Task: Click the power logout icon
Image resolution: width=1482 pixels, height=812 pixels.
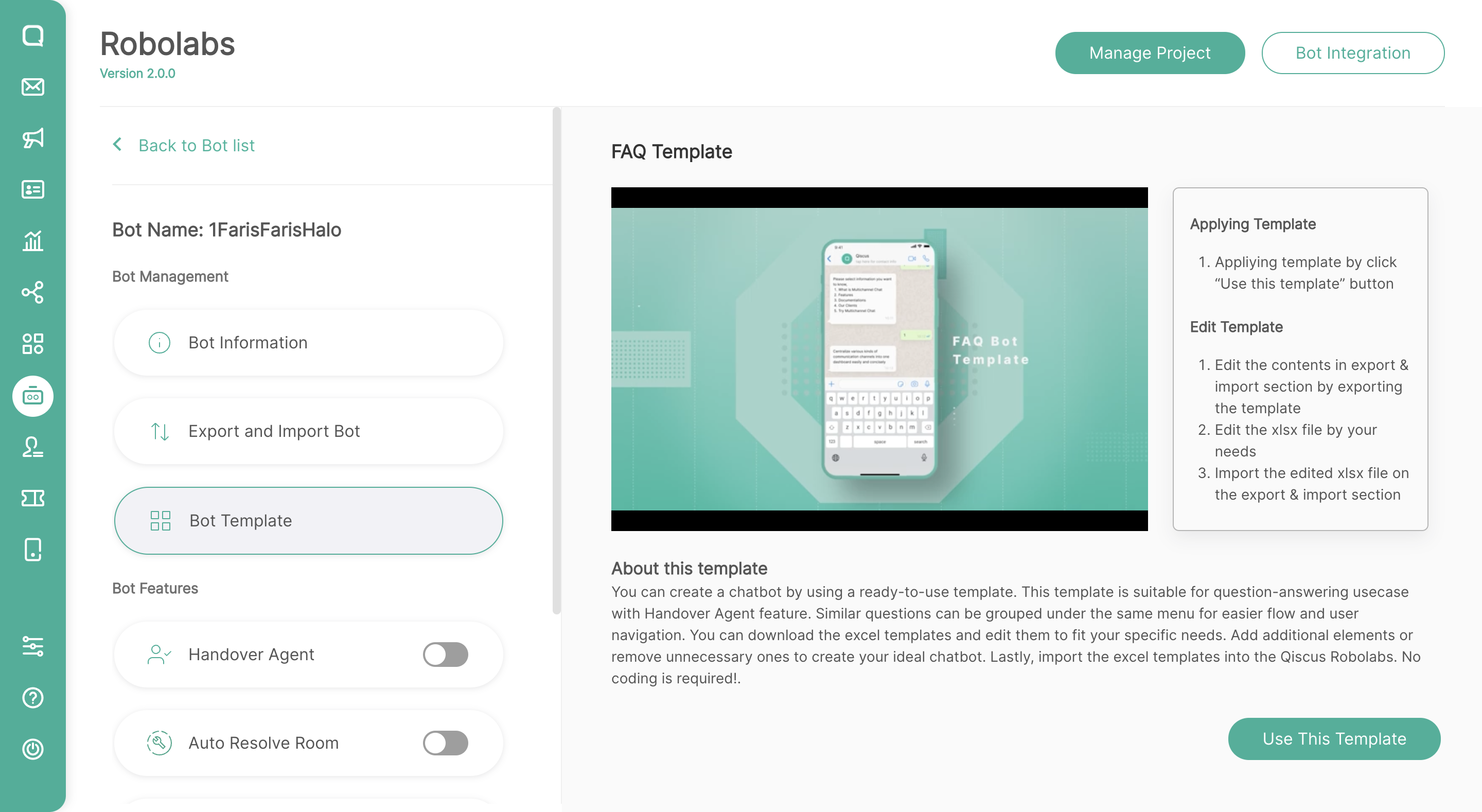Action: (x=33, y=749)
